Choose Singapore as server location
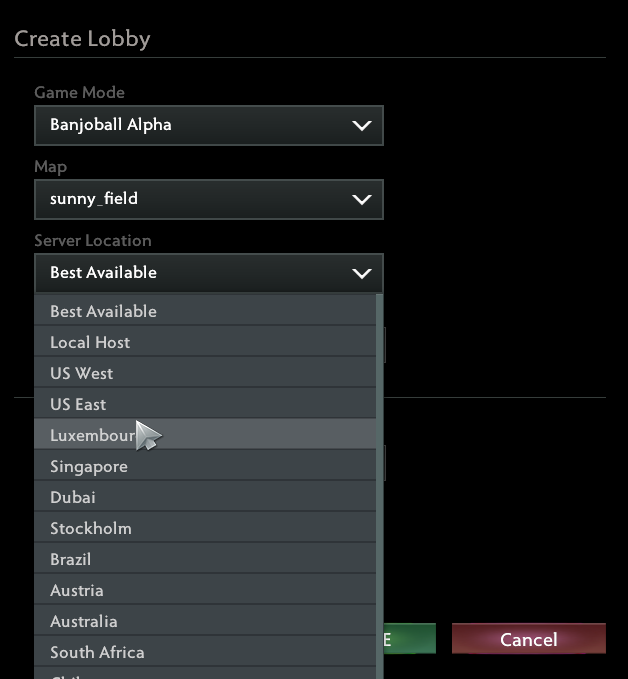The height and width of the screenshot is (679, 628). click(x=205, y=466)
